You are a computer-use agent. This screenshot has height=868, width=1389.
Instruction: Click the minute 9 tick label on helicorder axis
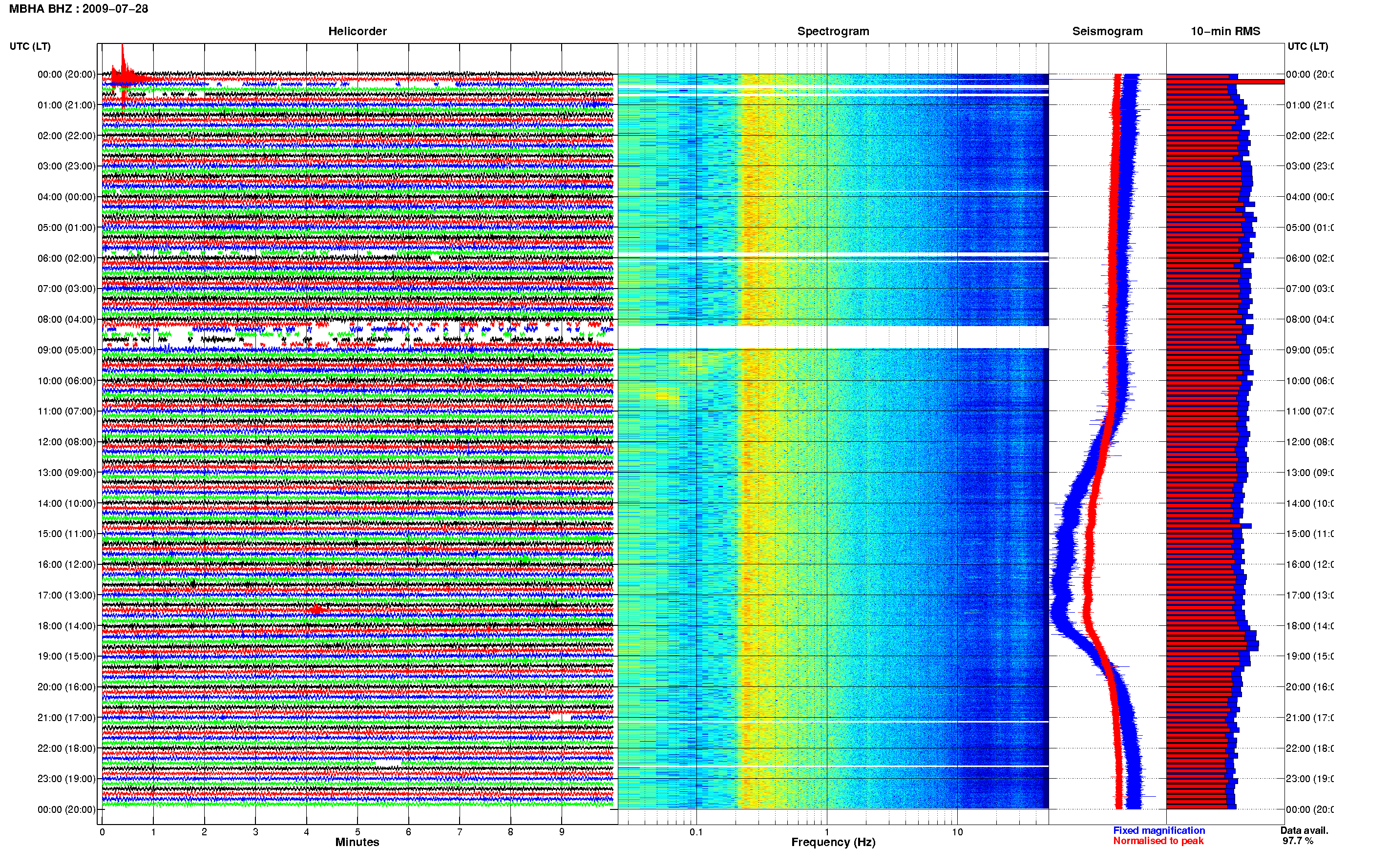click(x=562, y=832)
